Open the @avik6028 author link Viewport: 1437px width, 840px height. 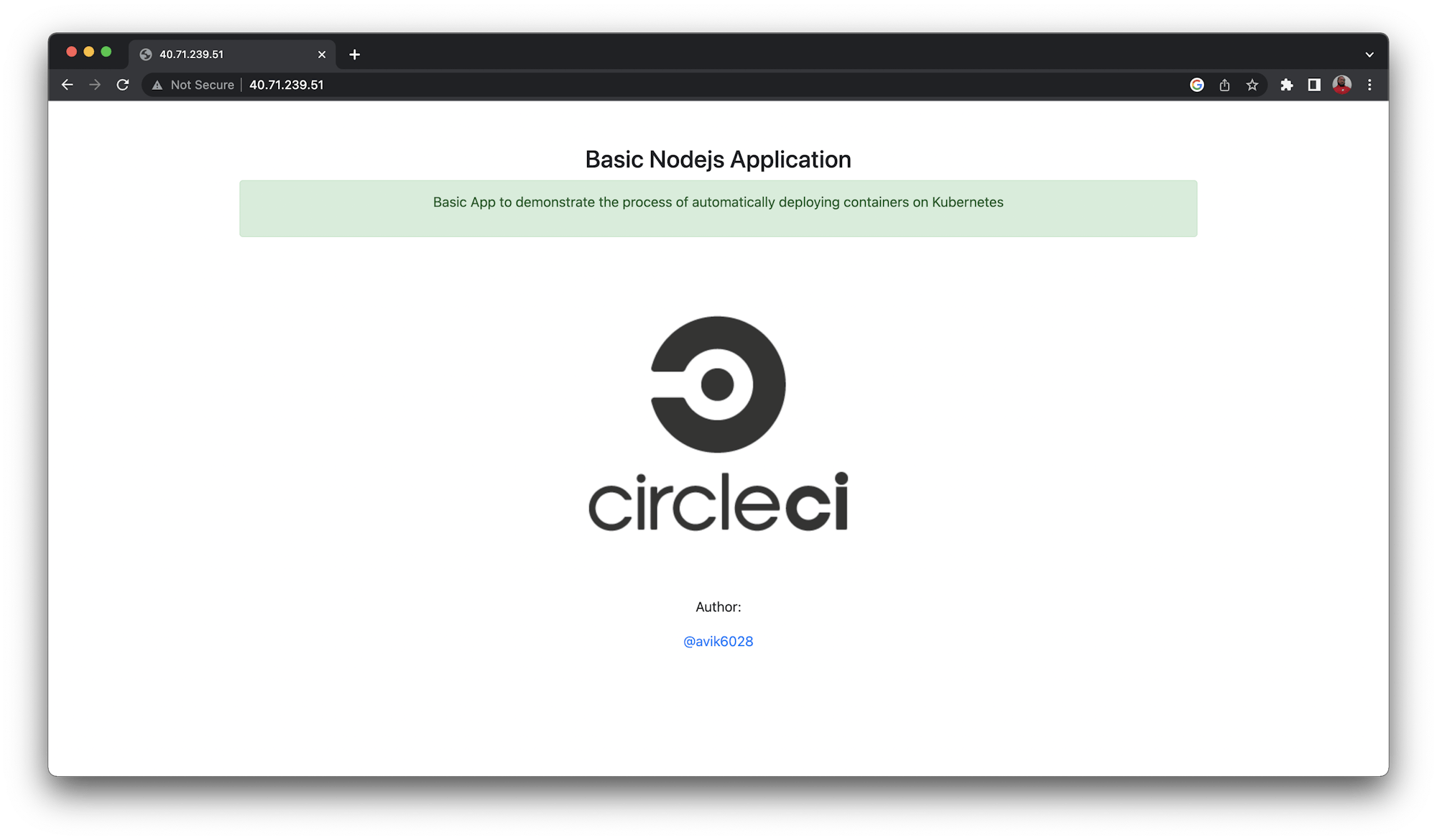tap(718, 641)
